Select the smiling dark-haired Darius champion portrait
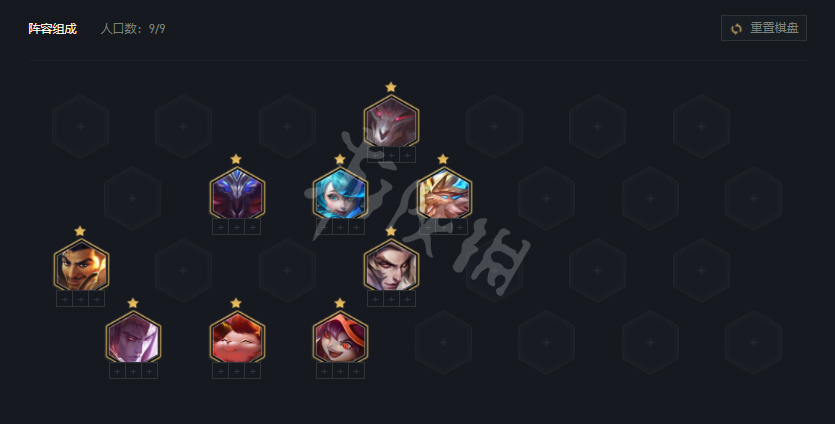 81,266
